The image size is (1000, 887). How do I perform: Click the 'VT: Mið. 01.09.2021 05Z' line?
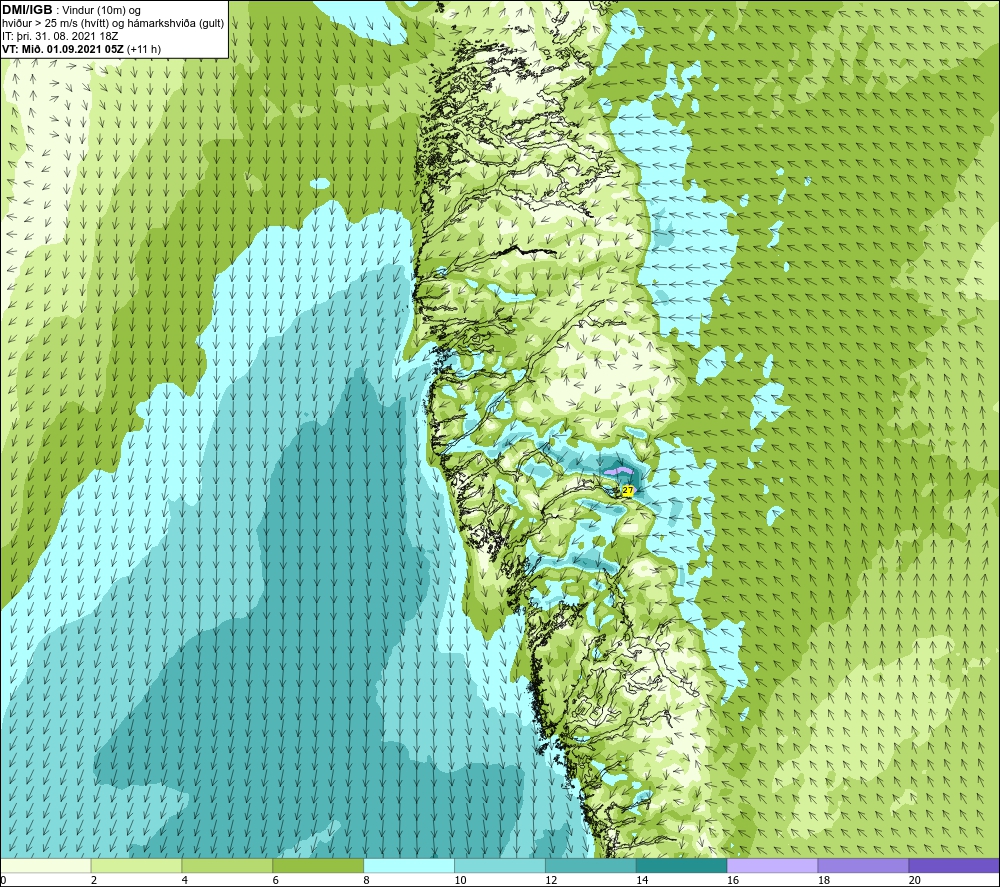pos(63,49)
